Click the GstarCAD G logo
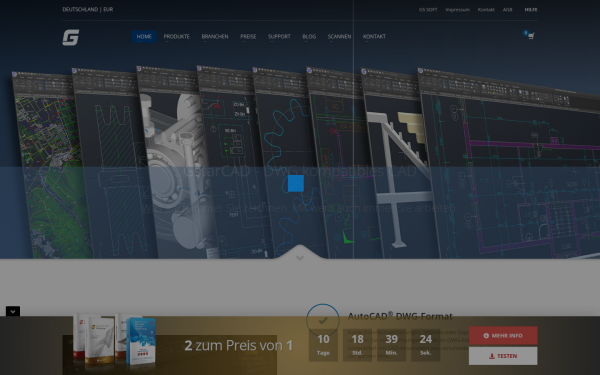The image size is (600, 375). coord(71,38)
